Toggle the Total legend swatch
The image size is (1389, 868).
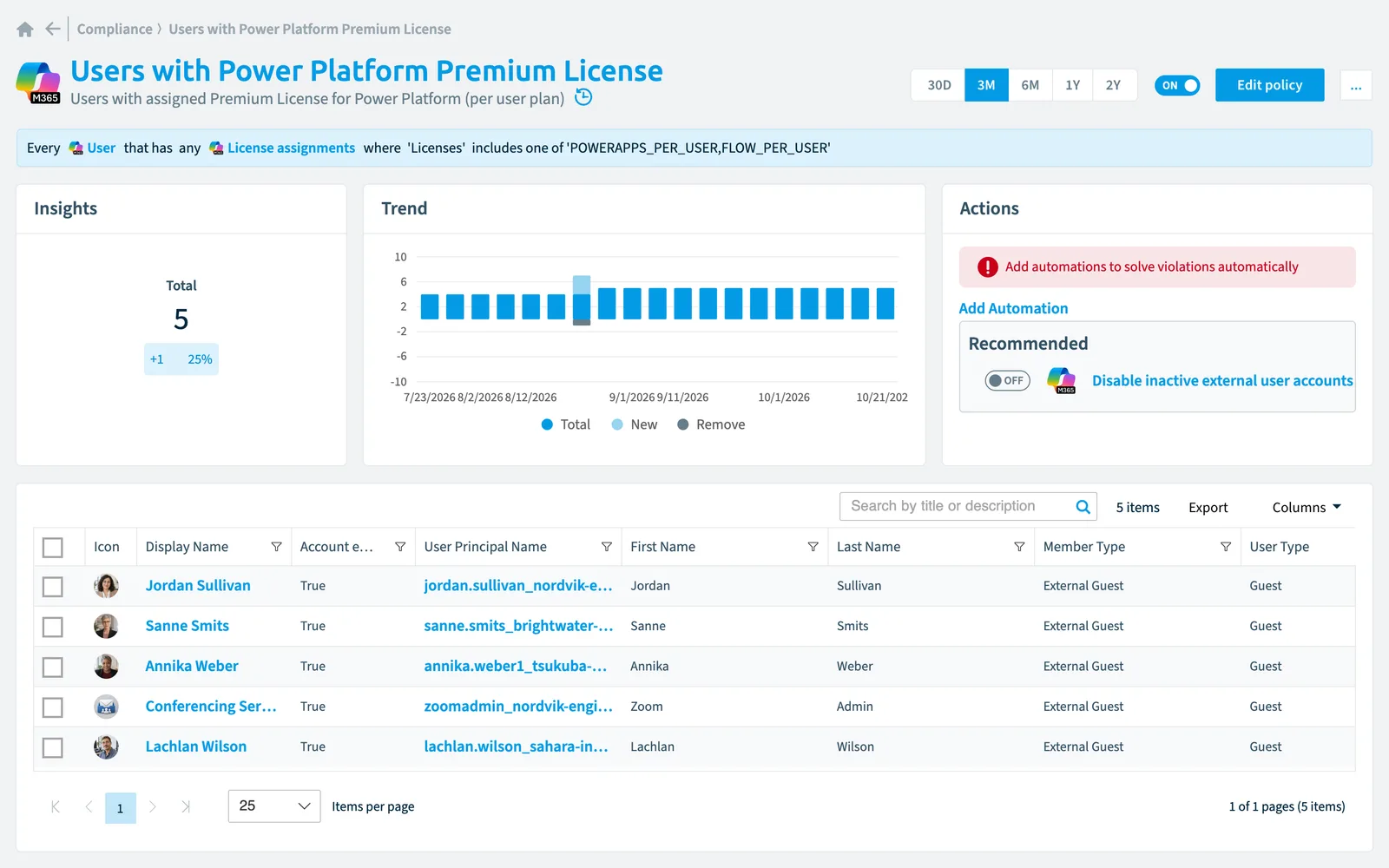[x=547, y=424]
